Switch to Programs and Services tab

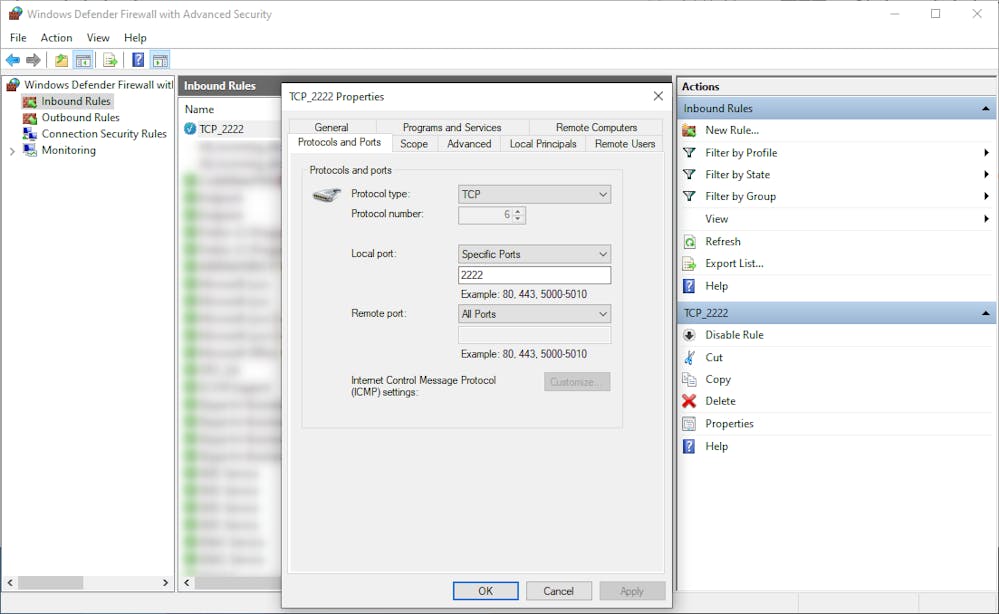[452, 127]
